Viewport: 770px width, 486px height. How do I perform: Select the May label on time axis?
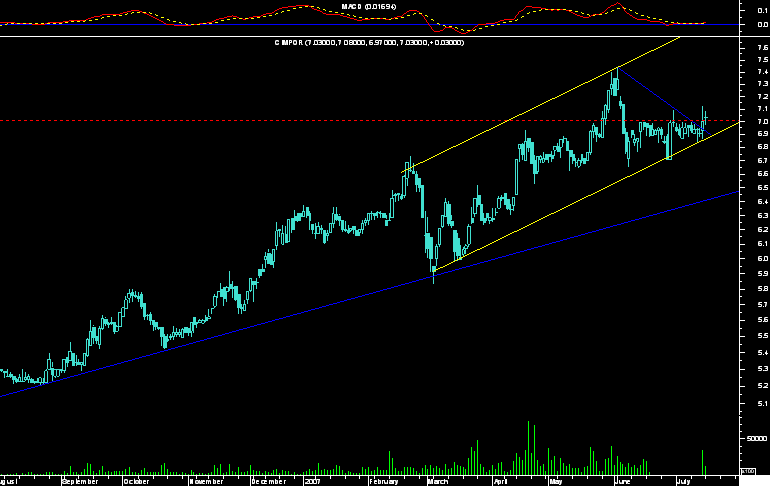point(556,482)
